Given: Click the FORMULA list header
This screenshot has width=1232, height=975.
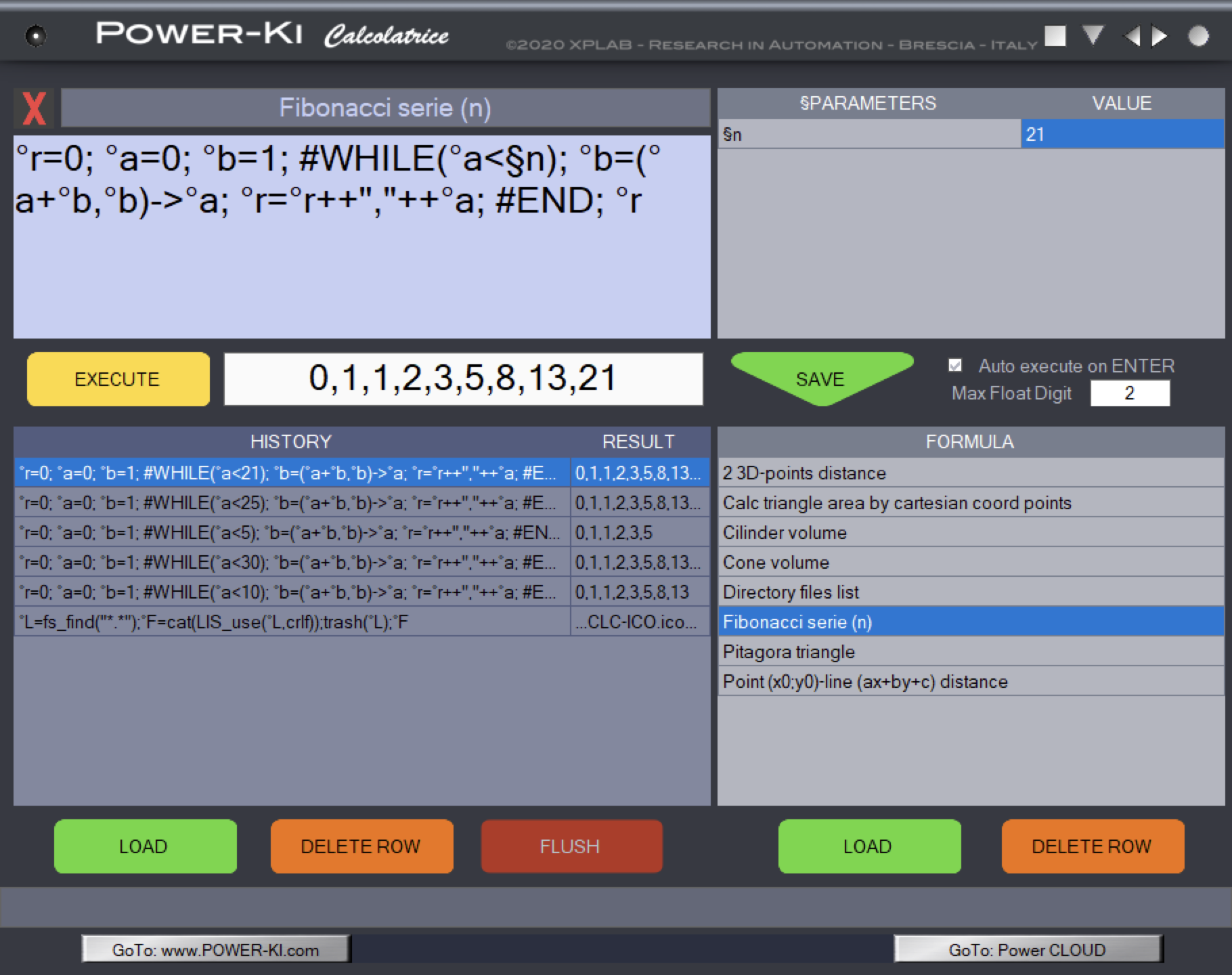Looking at the screenshot, I should (971, 441).
